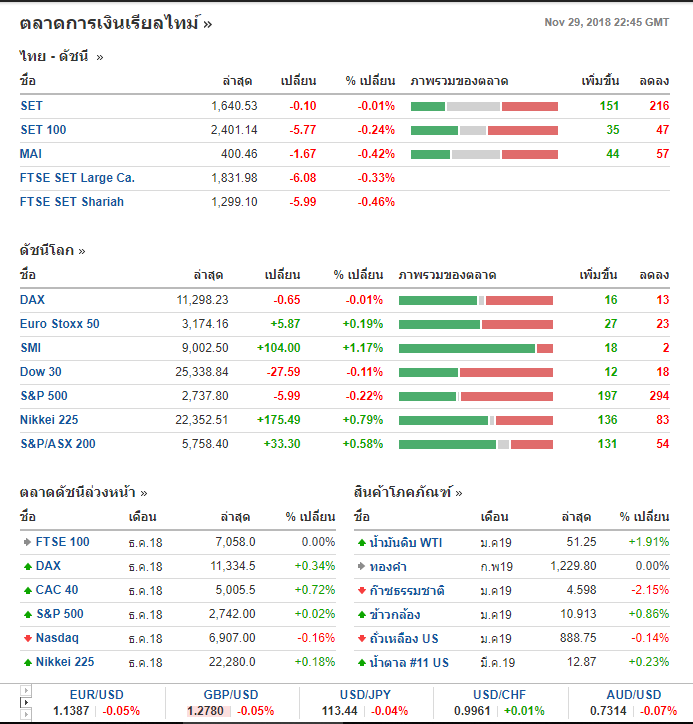Screen dimensions: 693x724
Task: Click S&P/ASX 200 market overview bar
Action: 476,444
